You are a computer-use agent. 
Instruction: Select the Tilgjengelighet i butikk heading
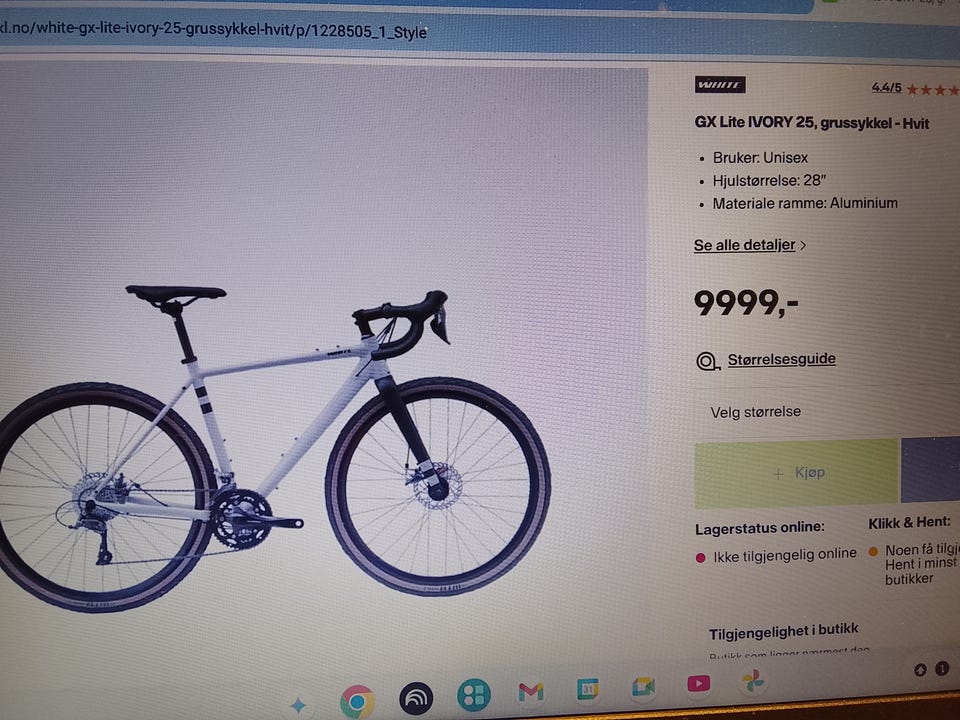pos(783,631)
